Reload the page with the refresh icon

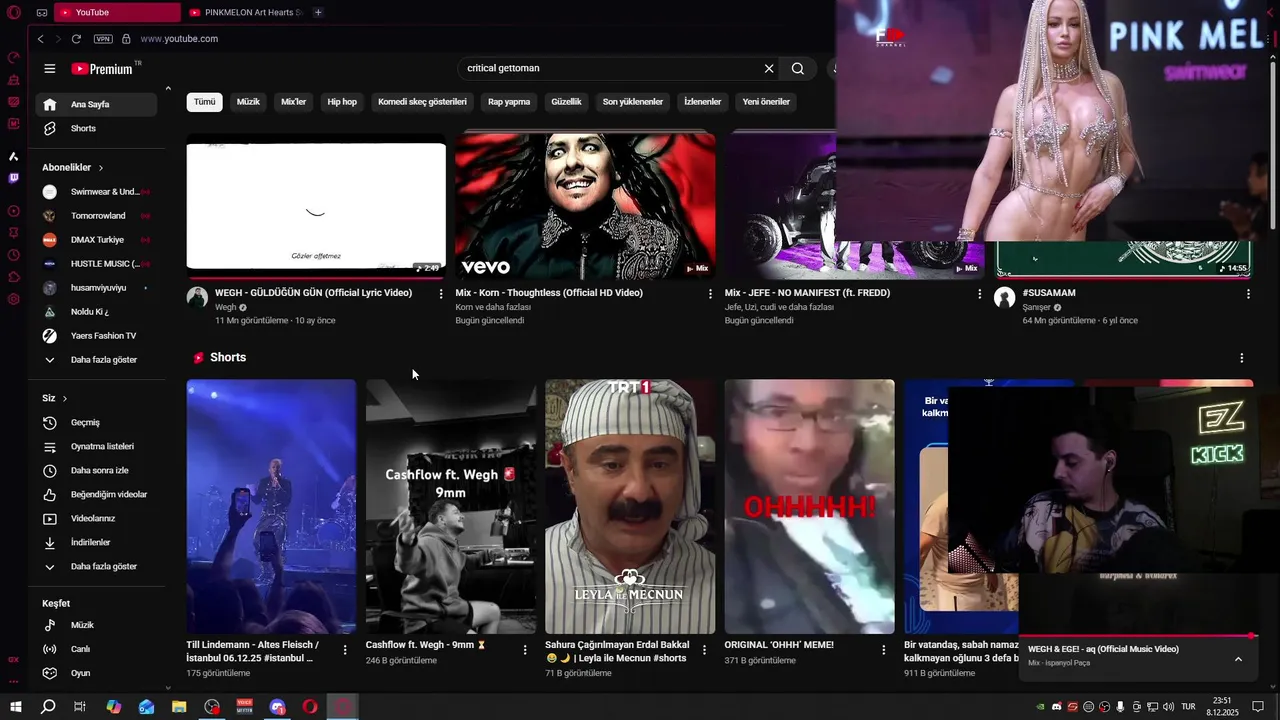76,39
